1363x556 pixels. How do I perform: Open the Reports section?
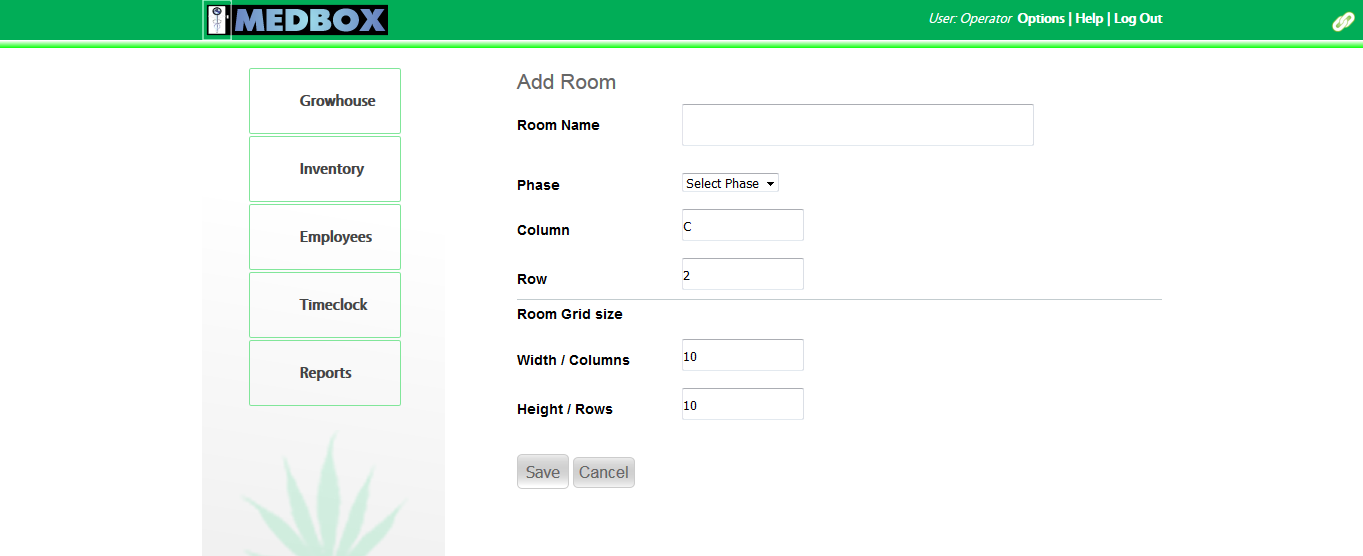(325, 373)
